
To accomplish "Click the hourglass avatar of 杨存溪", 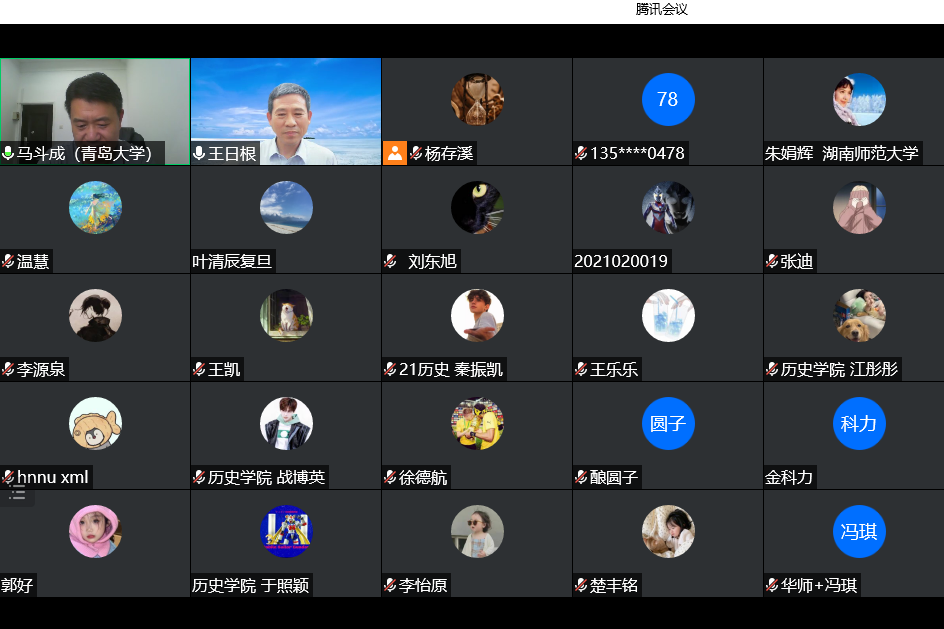I will pos(477,99).
